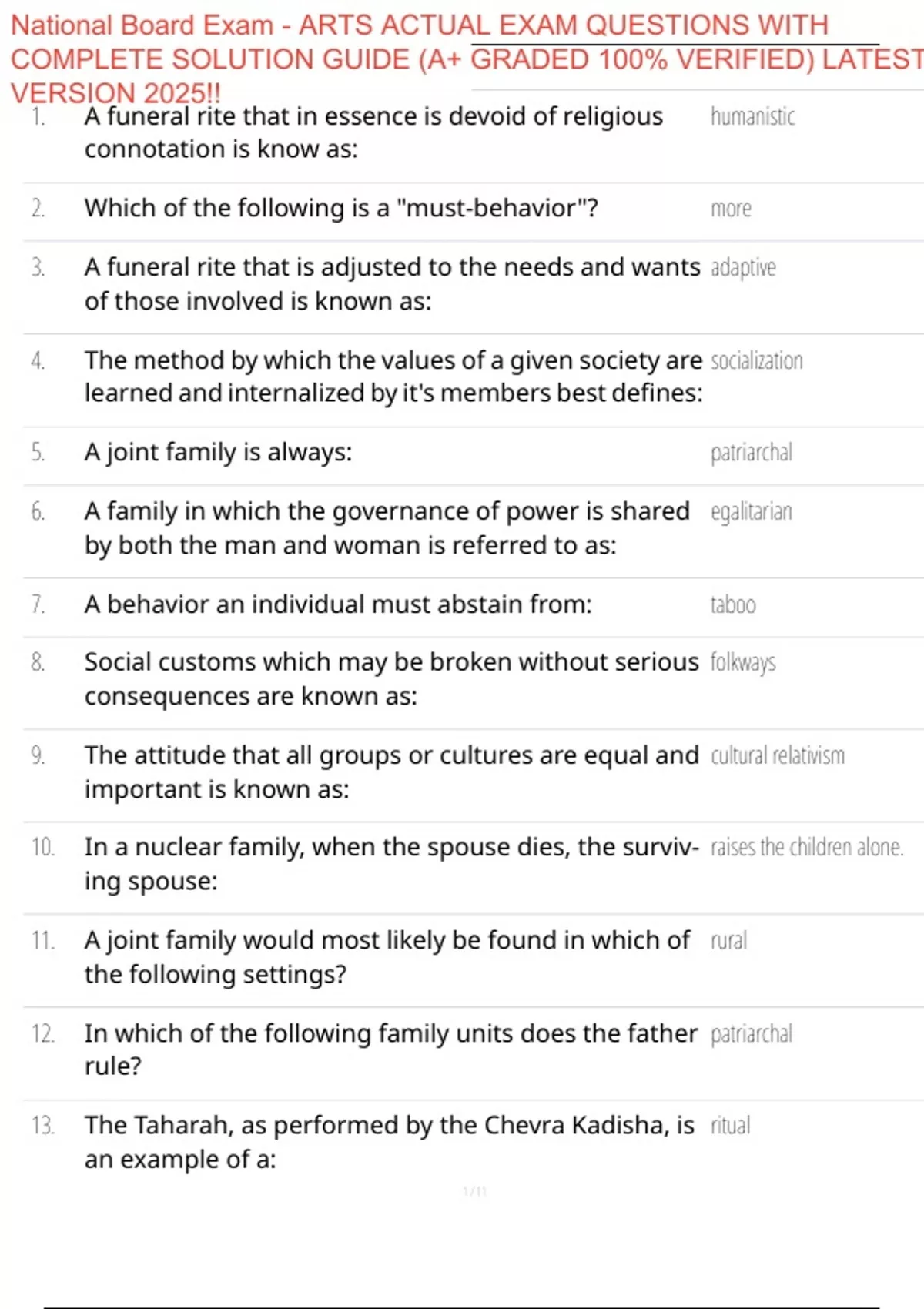Click the 'cultural relativism' answer
Viewport: 924px width, 1309px height.
(x=778, y=755)
